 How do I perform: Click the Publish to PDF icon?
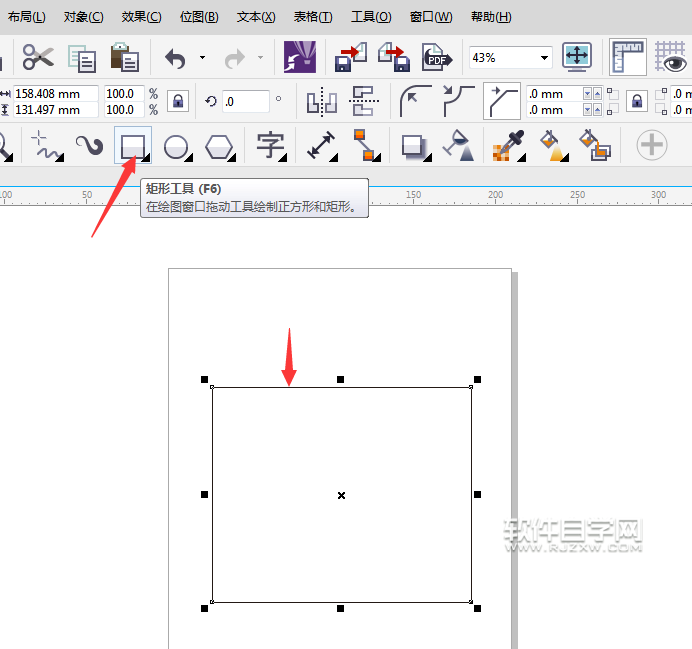click(437, 57)
